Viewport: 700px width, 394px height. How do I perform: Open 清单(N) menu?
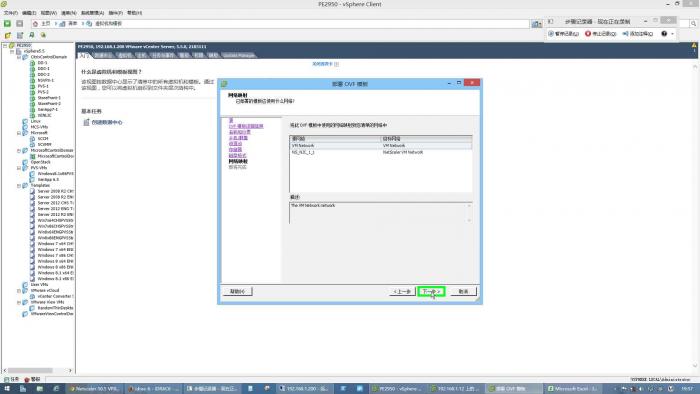69,13
